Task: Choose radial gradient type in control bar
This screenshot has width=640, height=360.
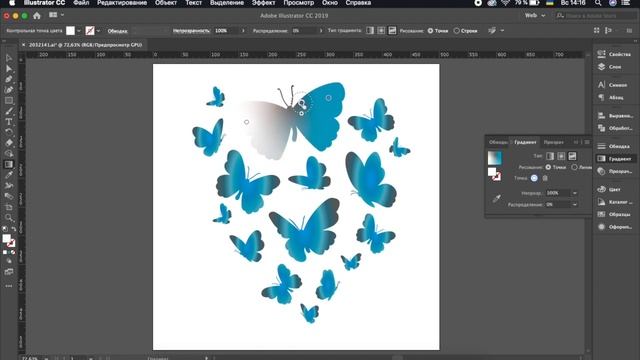Action: coord(381,31)
